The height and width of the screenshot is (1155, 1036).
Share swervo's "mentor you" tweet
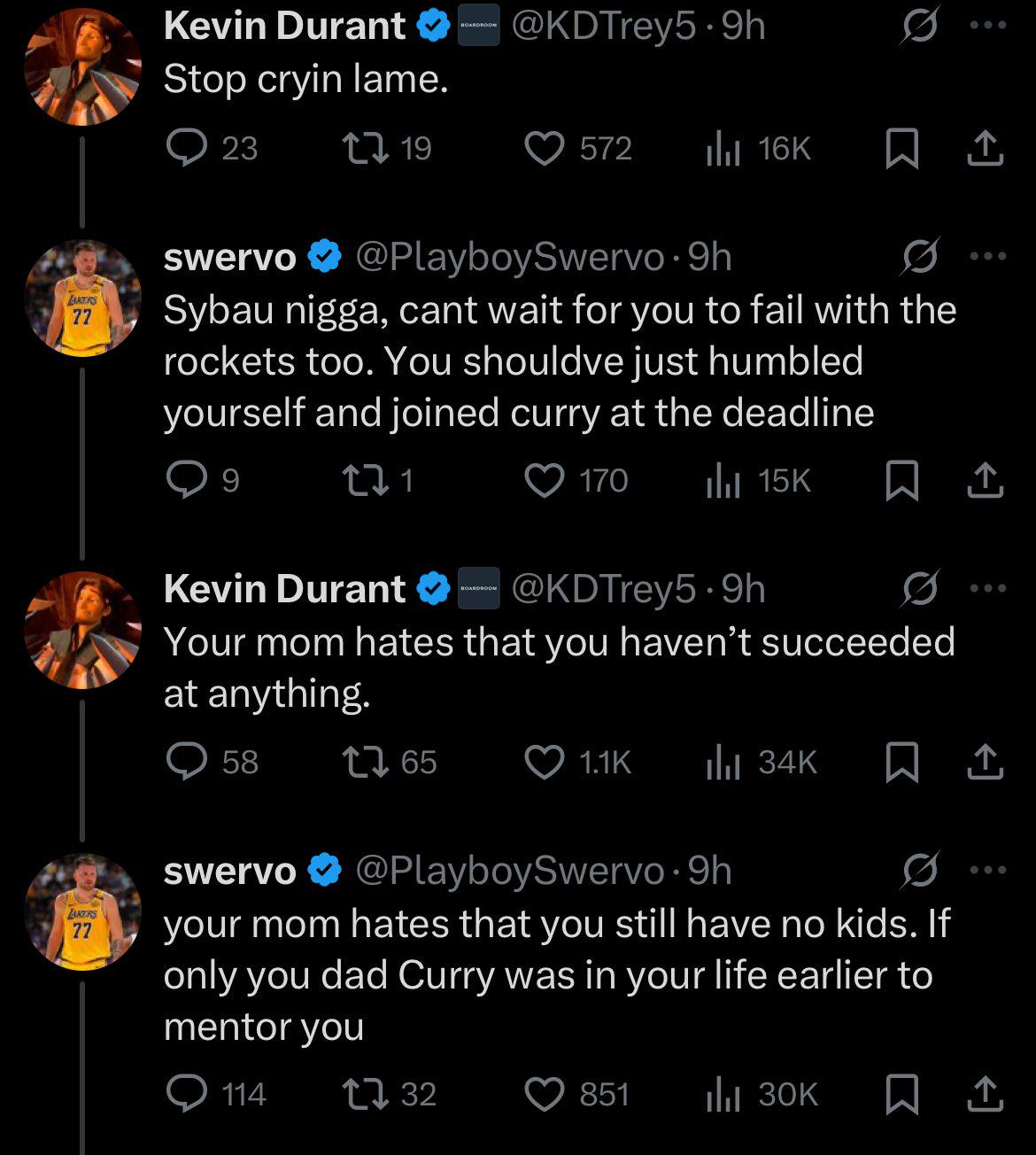(985, 1094)
